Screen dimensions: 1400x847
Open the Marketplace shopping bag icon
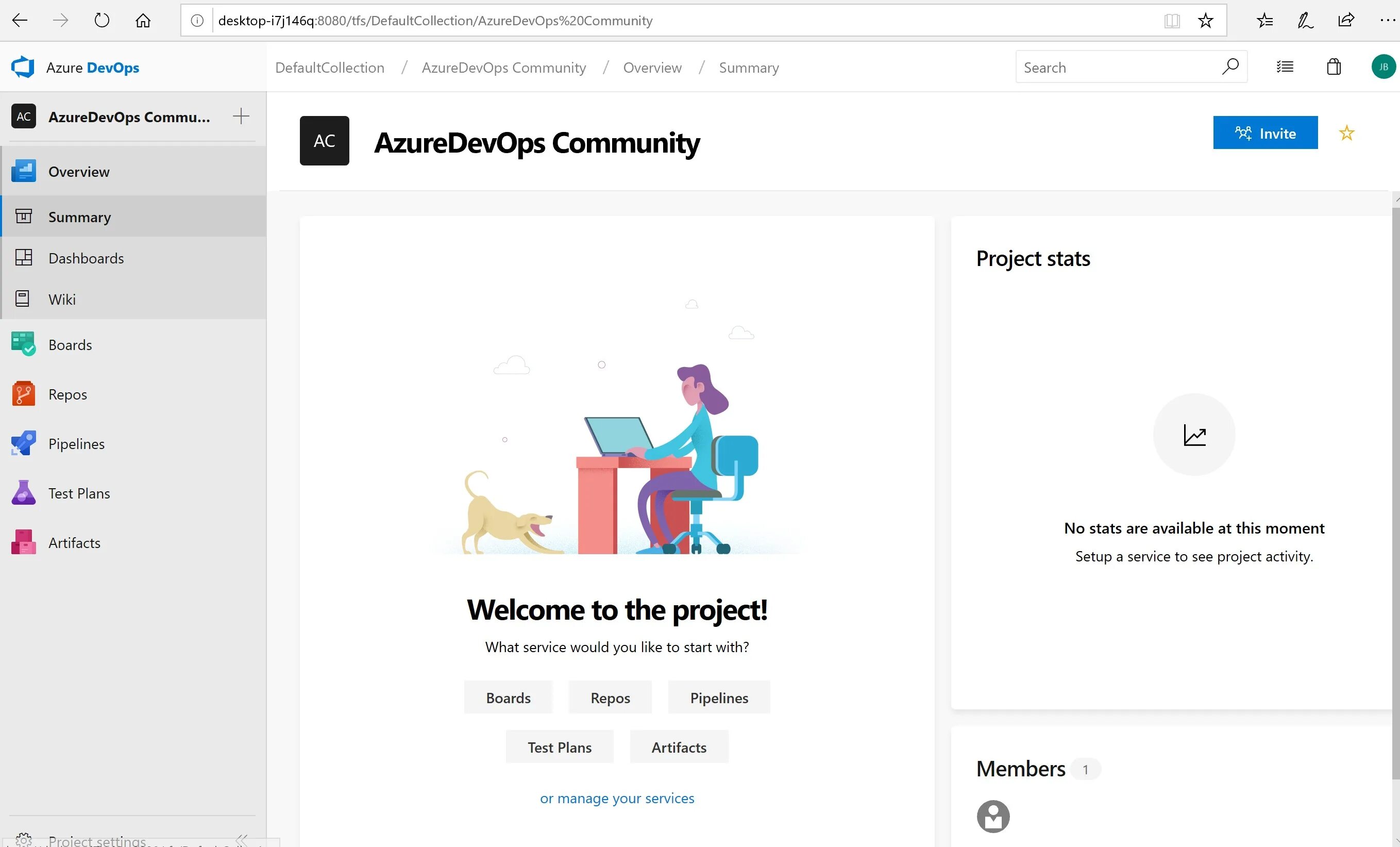[1334, 67]
